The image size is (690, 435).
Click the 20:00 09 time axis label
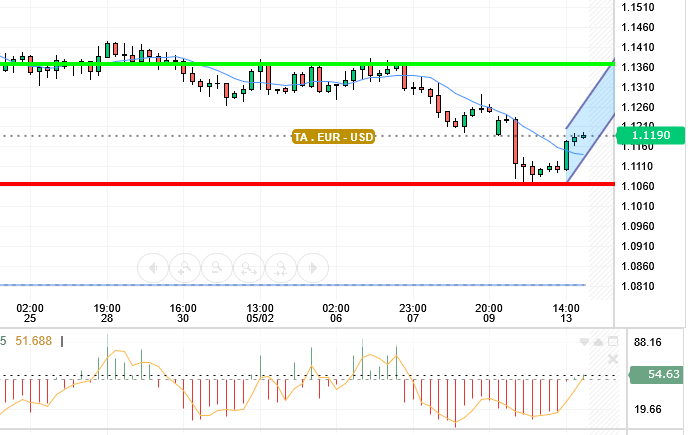pos(489,313)
